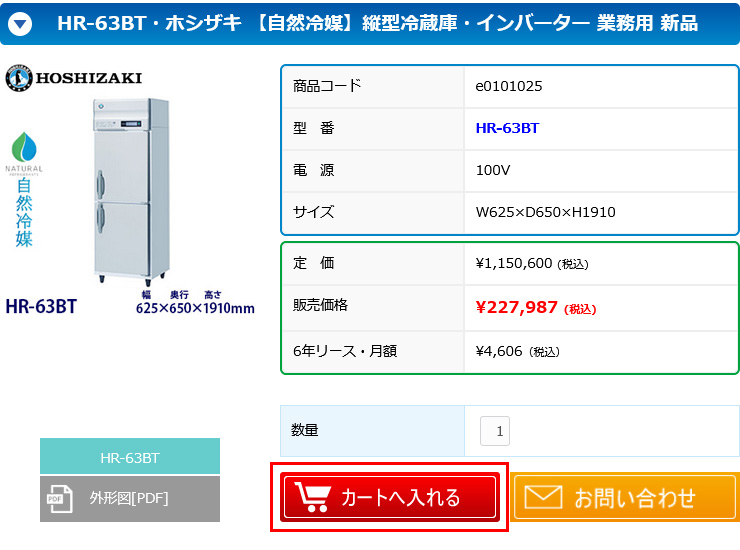
Task: Click the quantity input field
Action: point(495,431)
